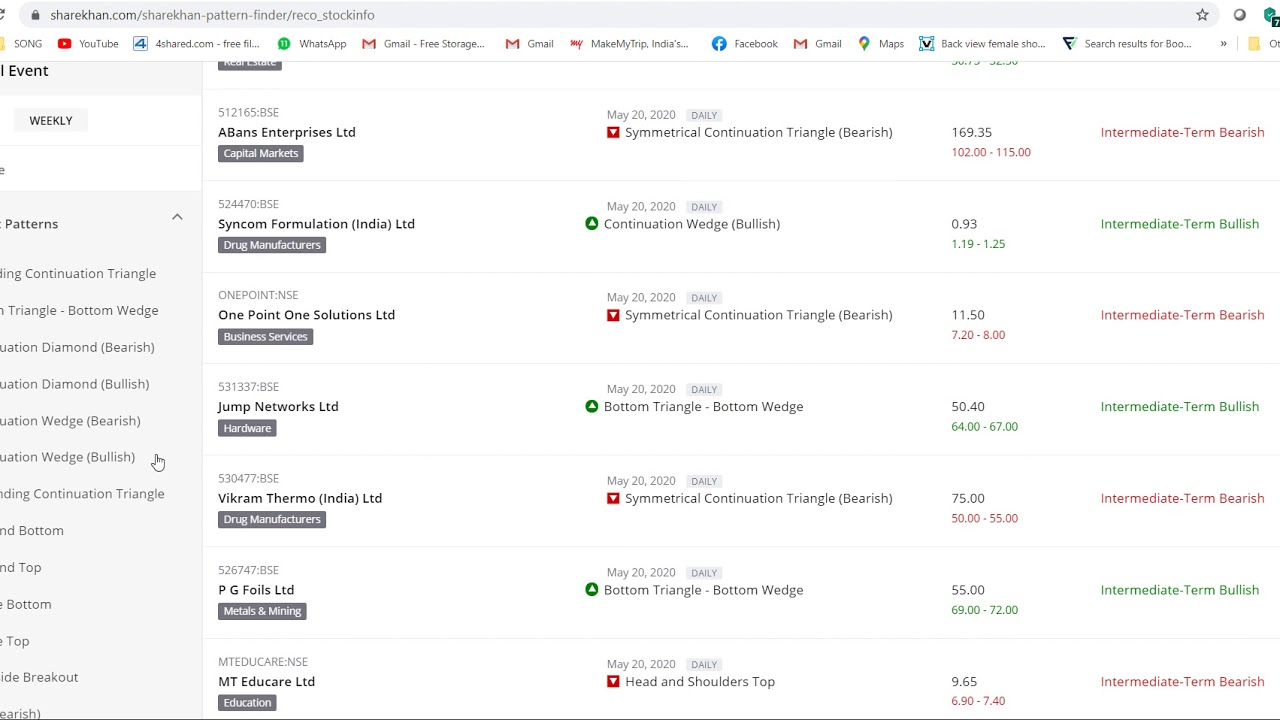Click bullish green icon for Syncom Formulation

[592, 224]
